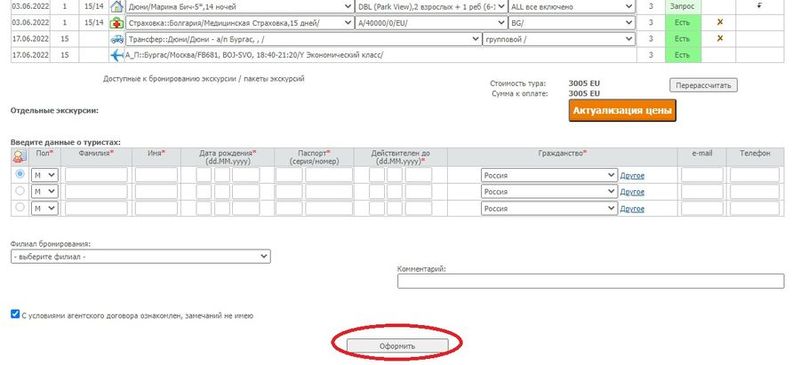Open the групповой transfer type dropdown
800x365 pixels.
click(x=559, y=39)
